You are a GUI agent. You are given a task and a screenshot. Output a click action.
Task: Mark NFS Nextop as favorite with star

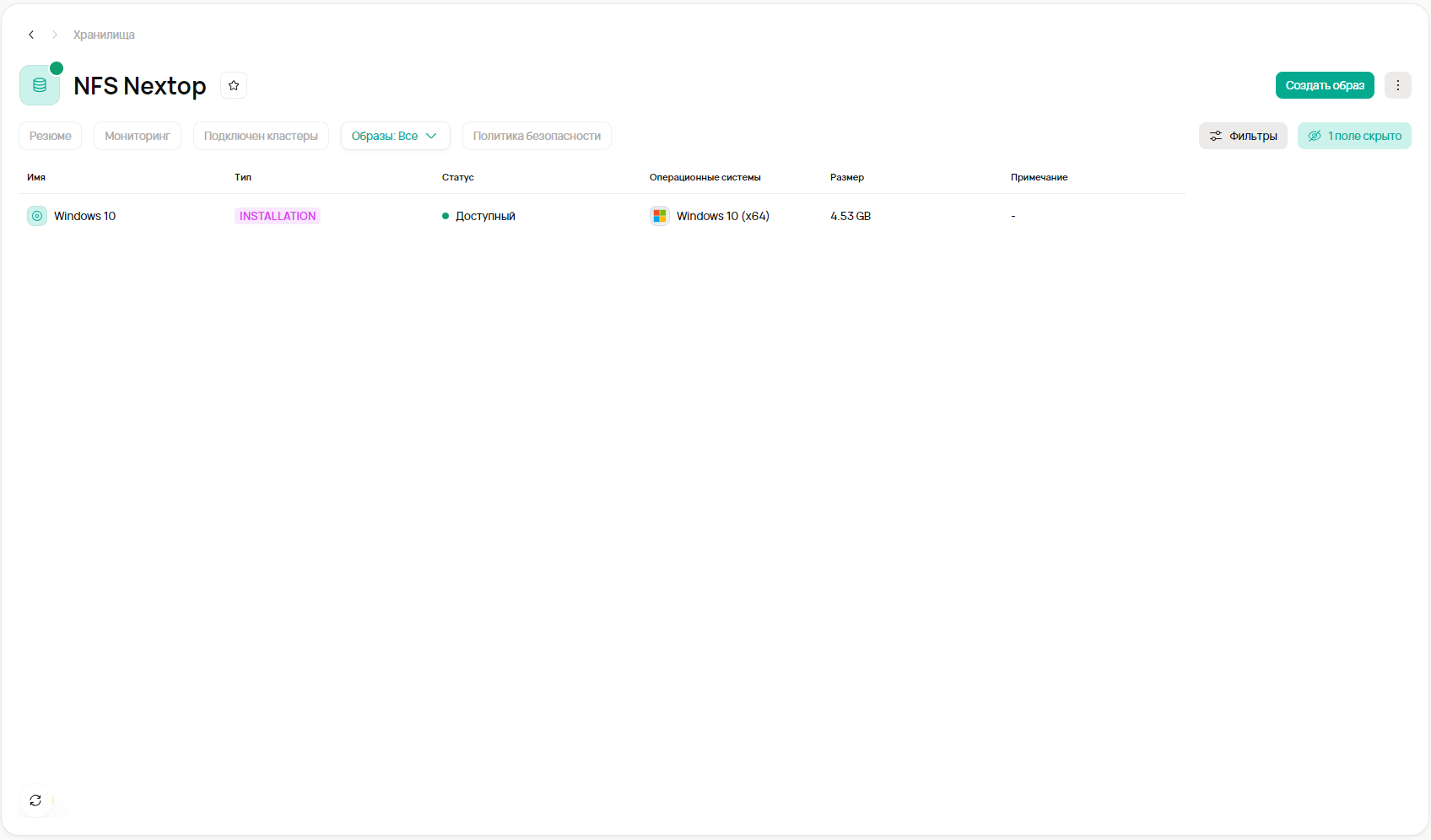234,85
